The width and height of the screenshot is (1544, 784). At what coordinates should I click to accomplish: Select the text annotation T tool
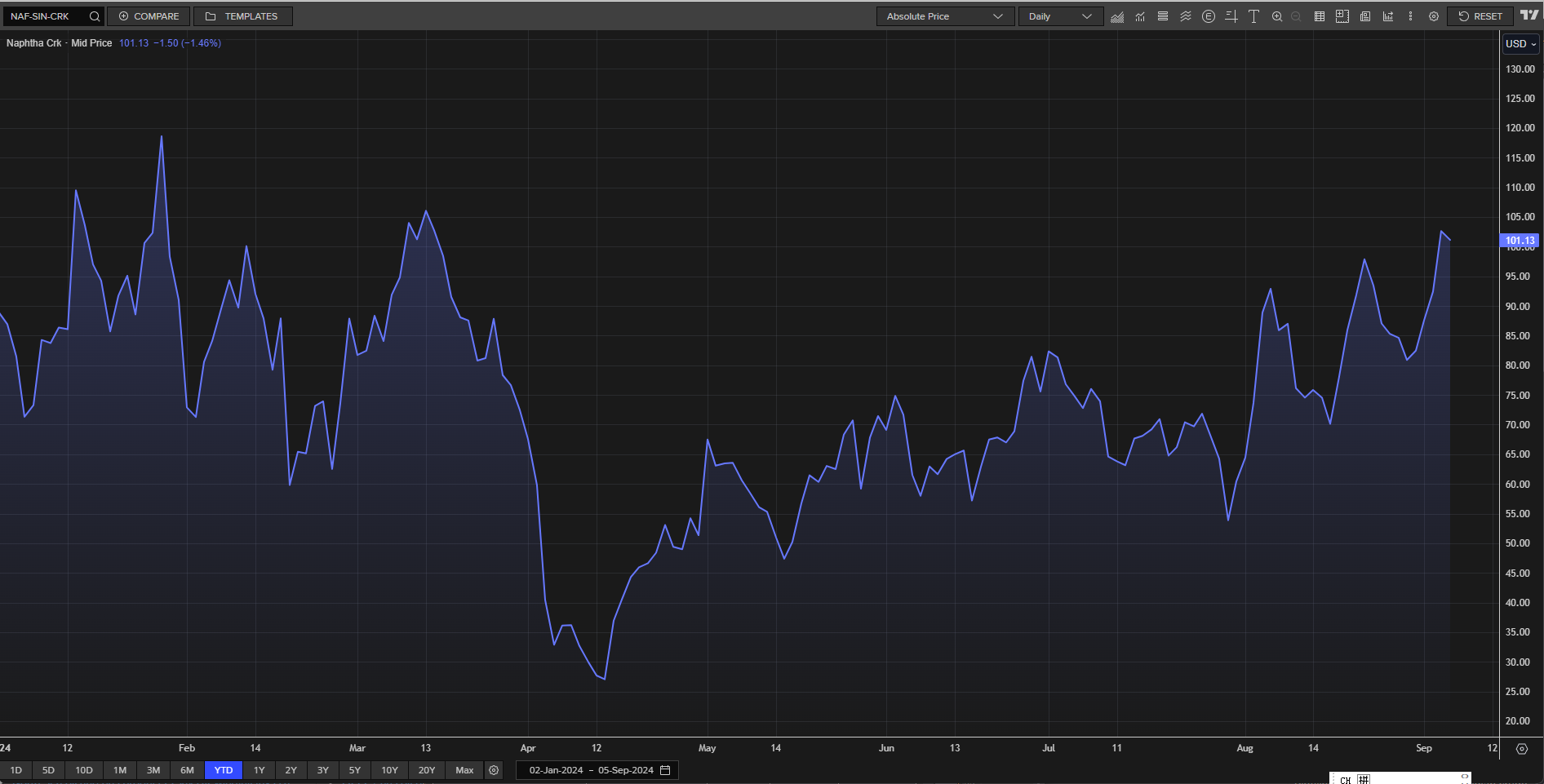(x=1254, y=16)
